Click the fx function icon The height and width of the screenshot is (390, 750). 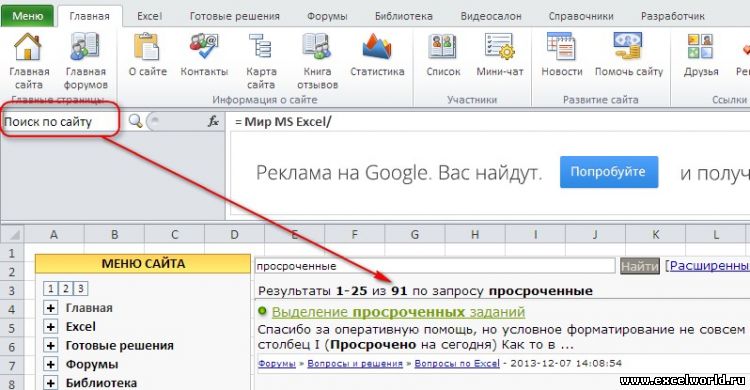pos(213,122)
